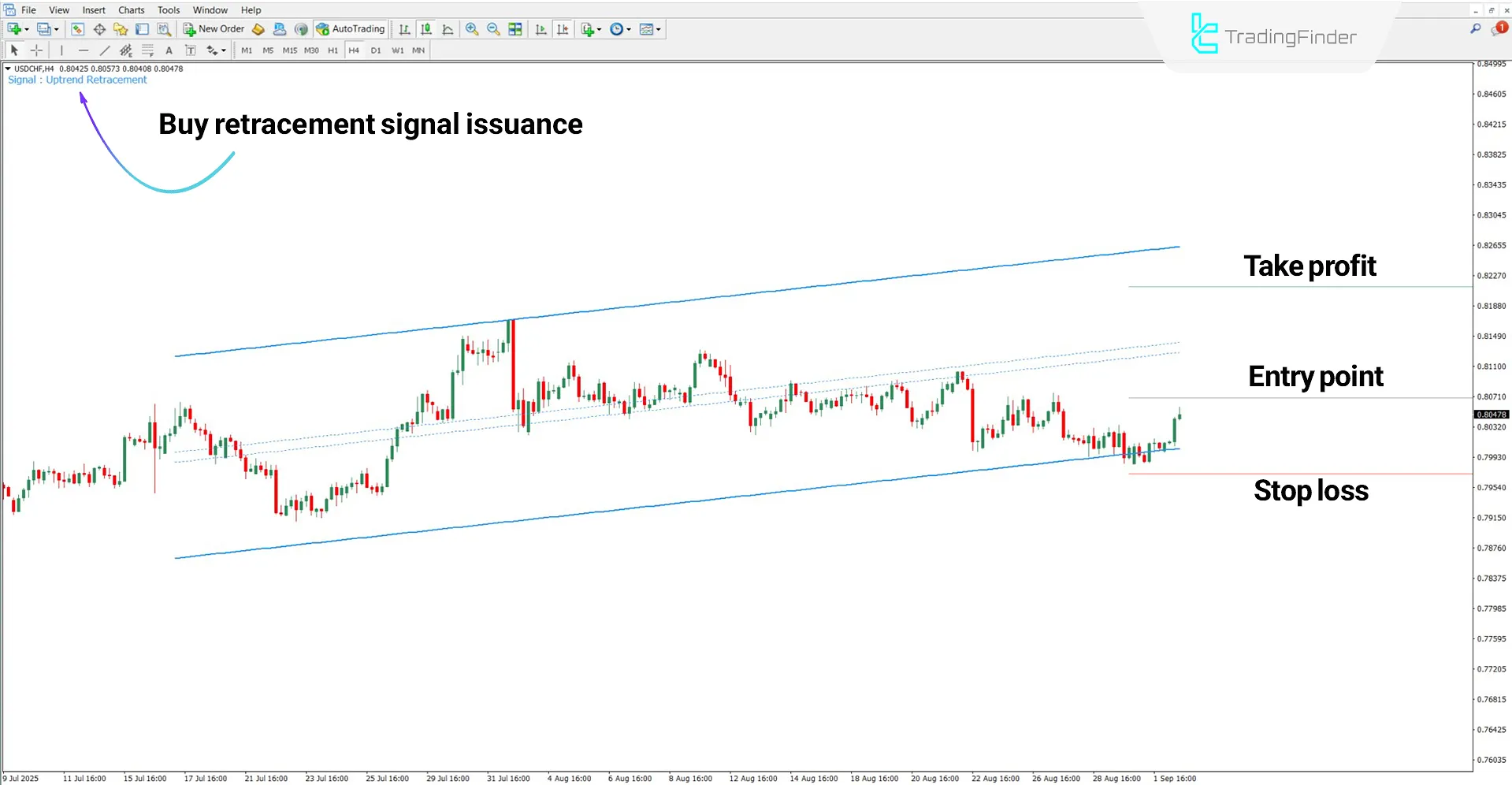Select the Crosshair tool

click(36, 50)
